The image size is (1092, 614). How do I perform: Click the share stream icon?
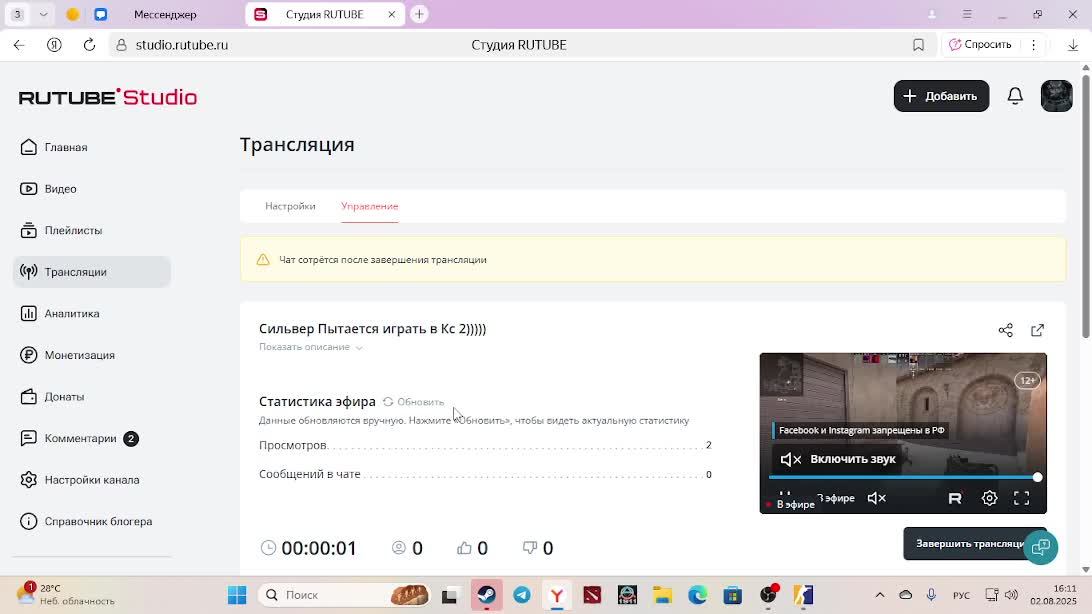pos(1006,330)
